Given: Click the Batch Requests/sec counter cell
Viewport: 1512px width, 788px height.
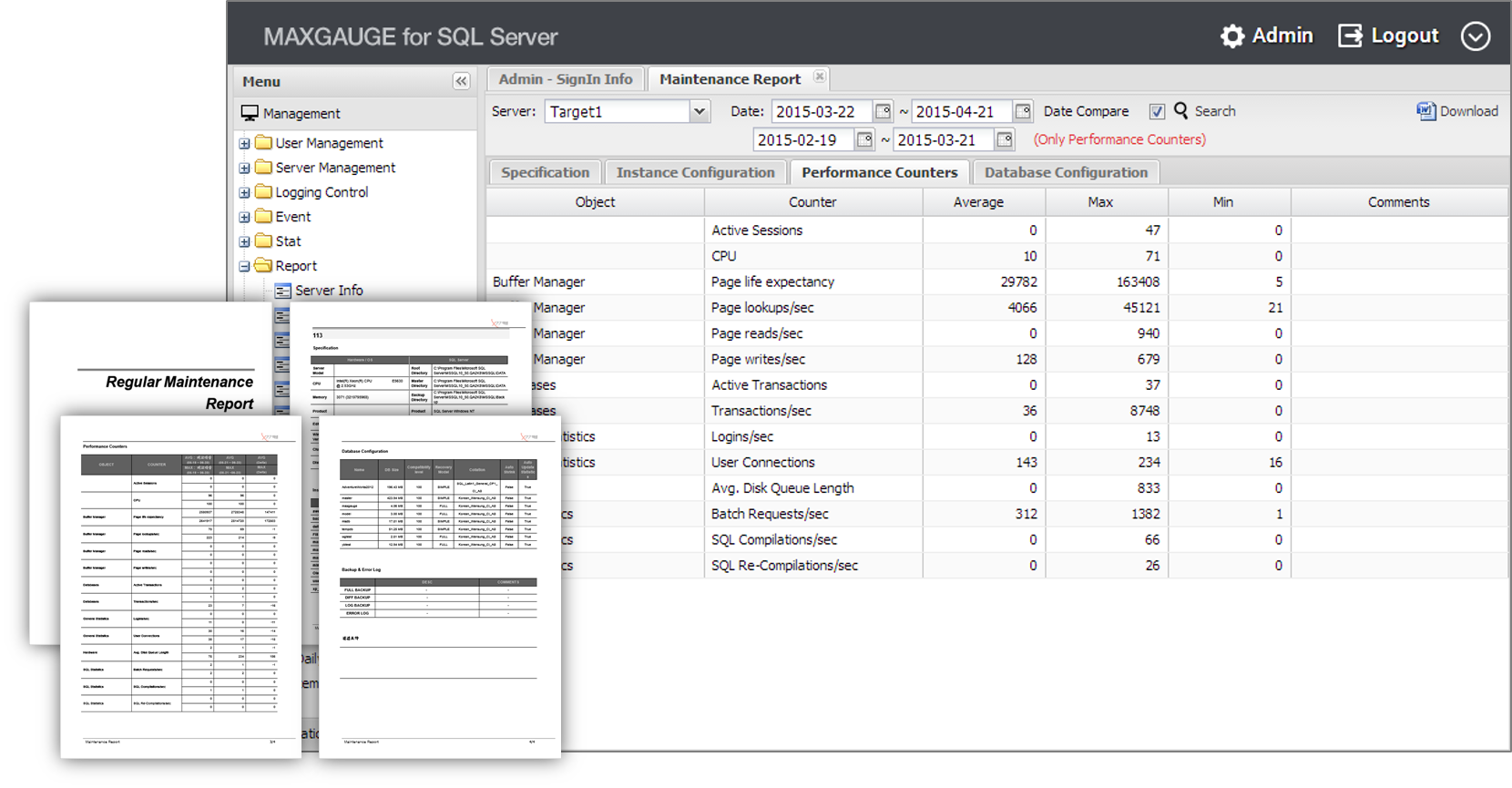Looking at the screenshot, I should pos(812,514).
